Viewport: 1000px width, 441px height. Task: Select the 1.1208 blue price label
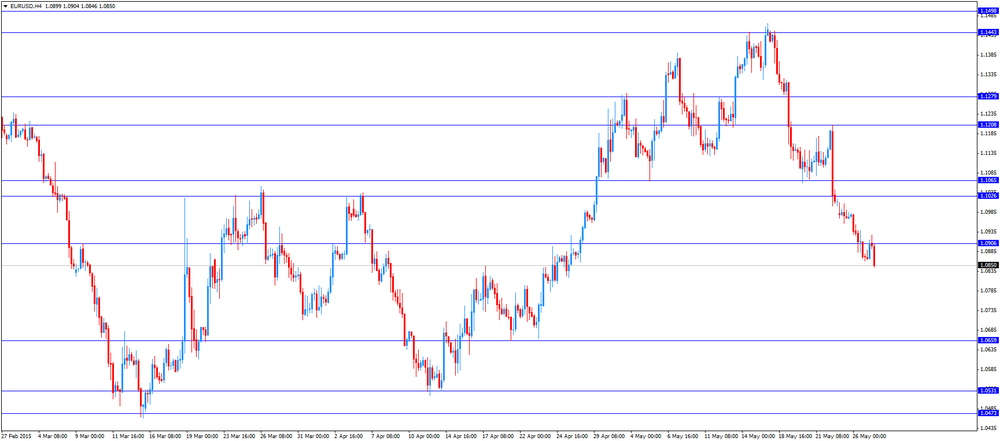pos(988,124)
